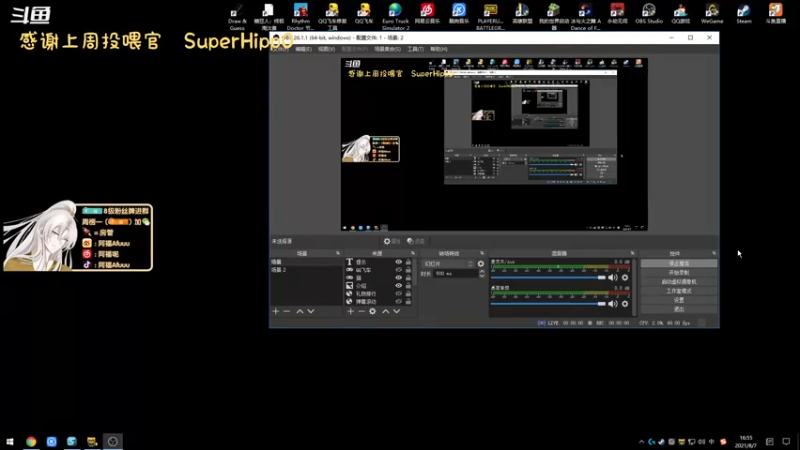Move scene down in scenes list
Viewport: 800px width, 450px height.
[x=311, y=311]
